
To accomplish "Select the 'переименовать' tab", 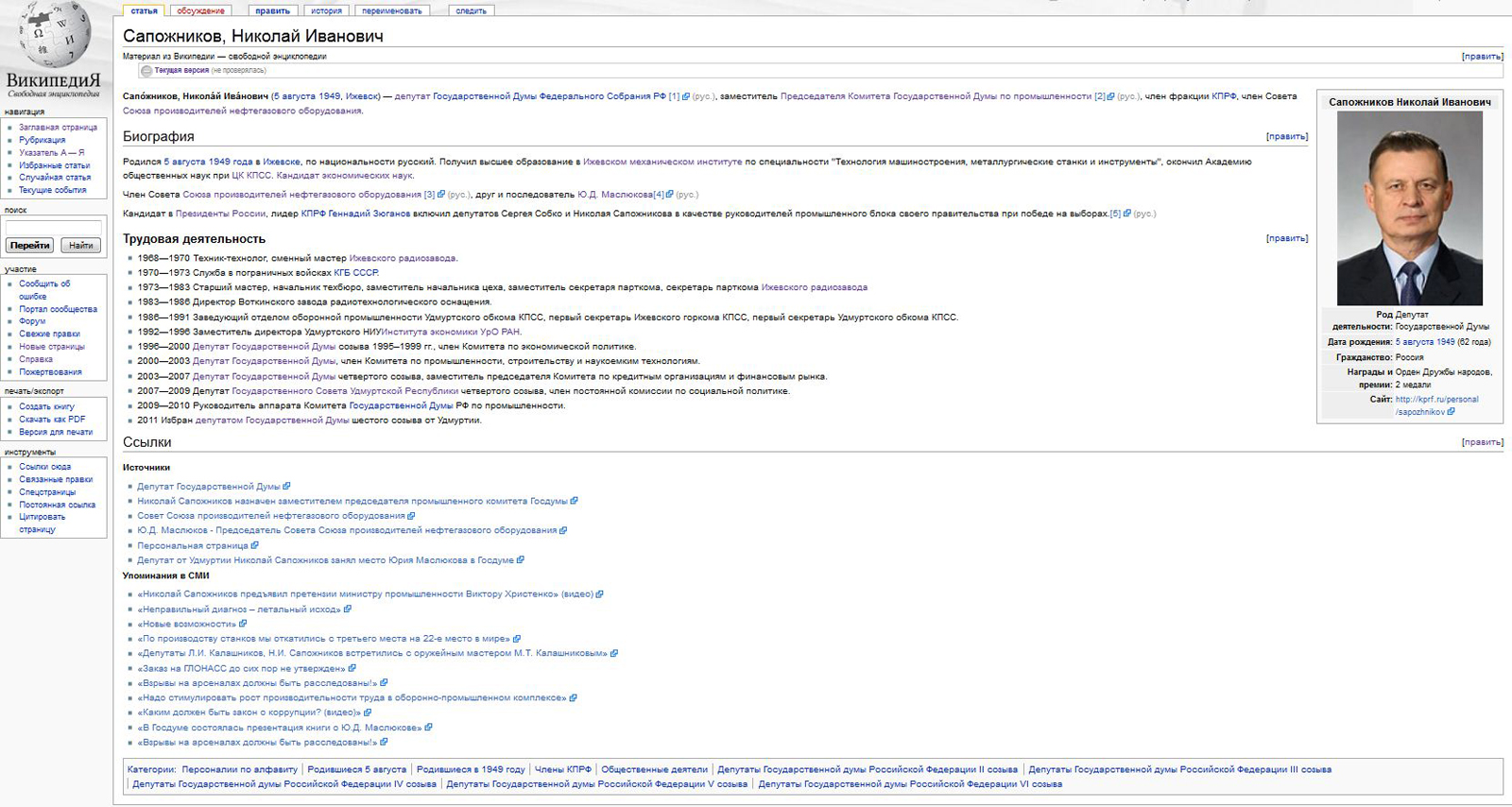I will coord(391,10).
